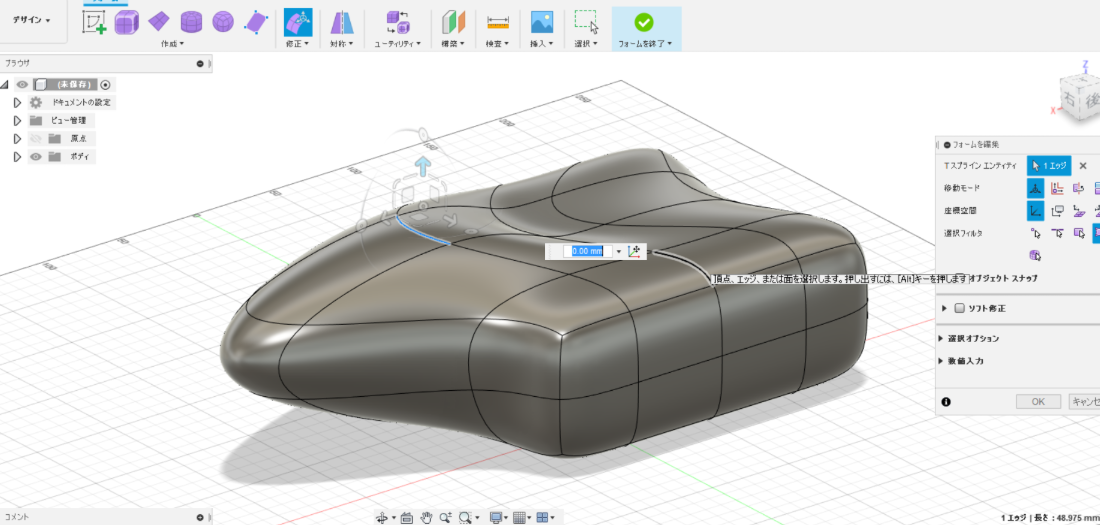Click the 0.00 mm distance input field
Image resolution: width=1100 pixels, height=531 pixels.
(586, 251)
